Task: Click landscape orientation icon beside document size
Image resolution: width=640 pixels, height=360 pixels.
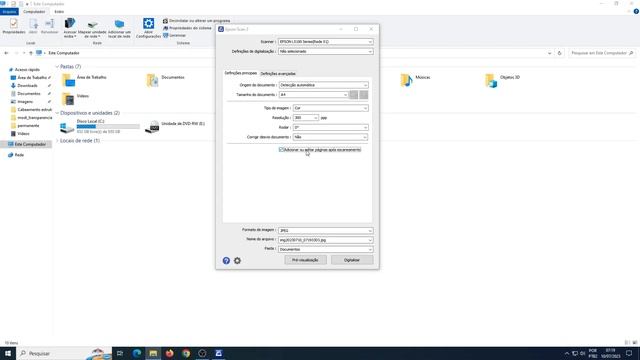Action: pos(363,95)
